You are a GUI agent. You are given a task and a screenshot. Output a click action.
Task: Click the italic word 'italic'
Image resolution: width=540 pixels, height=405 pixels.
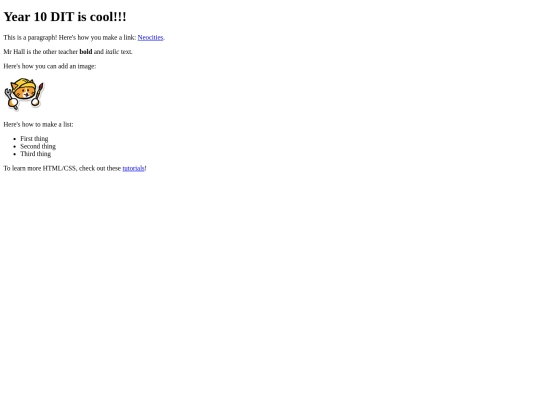(112, 52)
